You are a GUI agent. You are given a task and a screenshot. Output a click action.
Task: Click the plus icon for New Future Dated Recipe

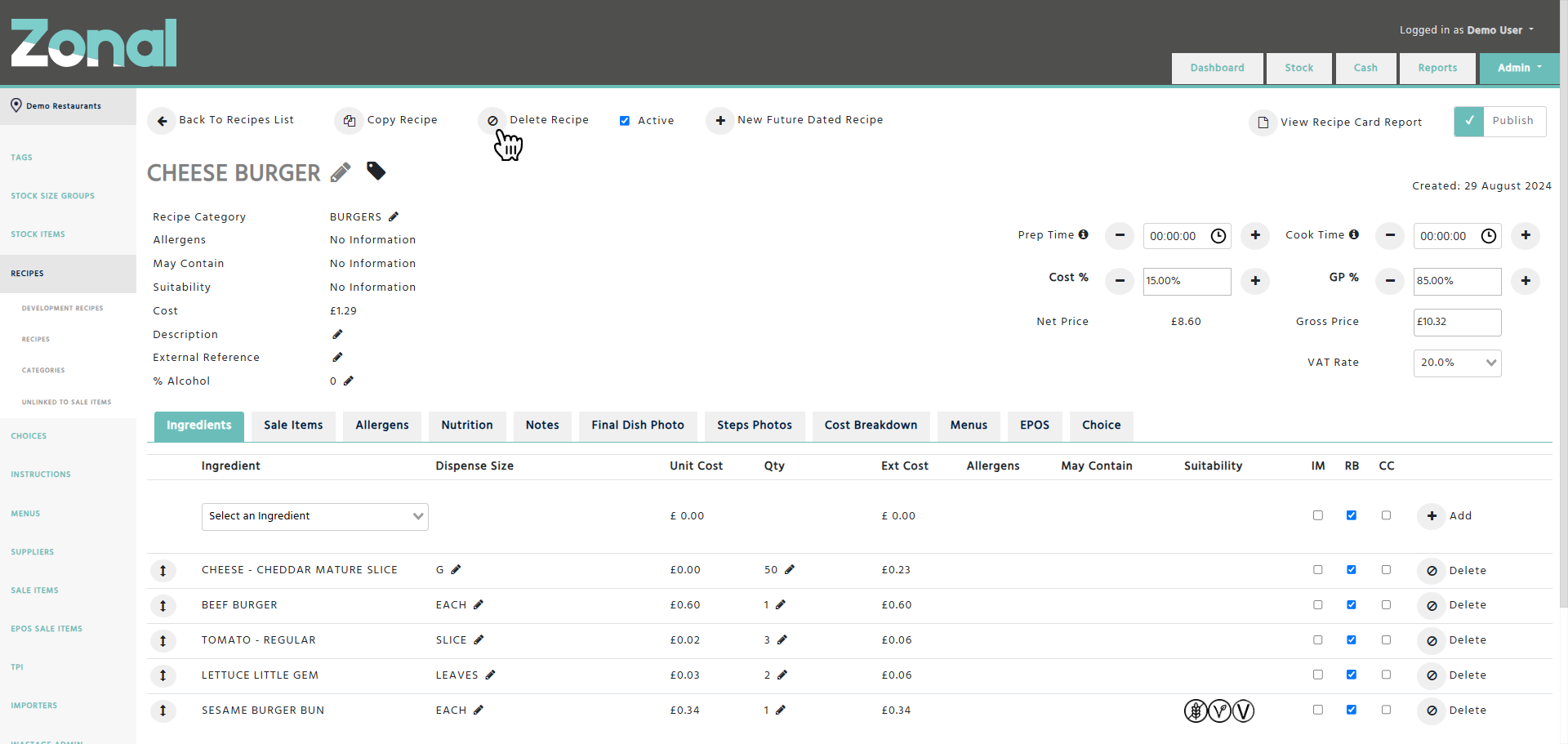pos(720,121)
